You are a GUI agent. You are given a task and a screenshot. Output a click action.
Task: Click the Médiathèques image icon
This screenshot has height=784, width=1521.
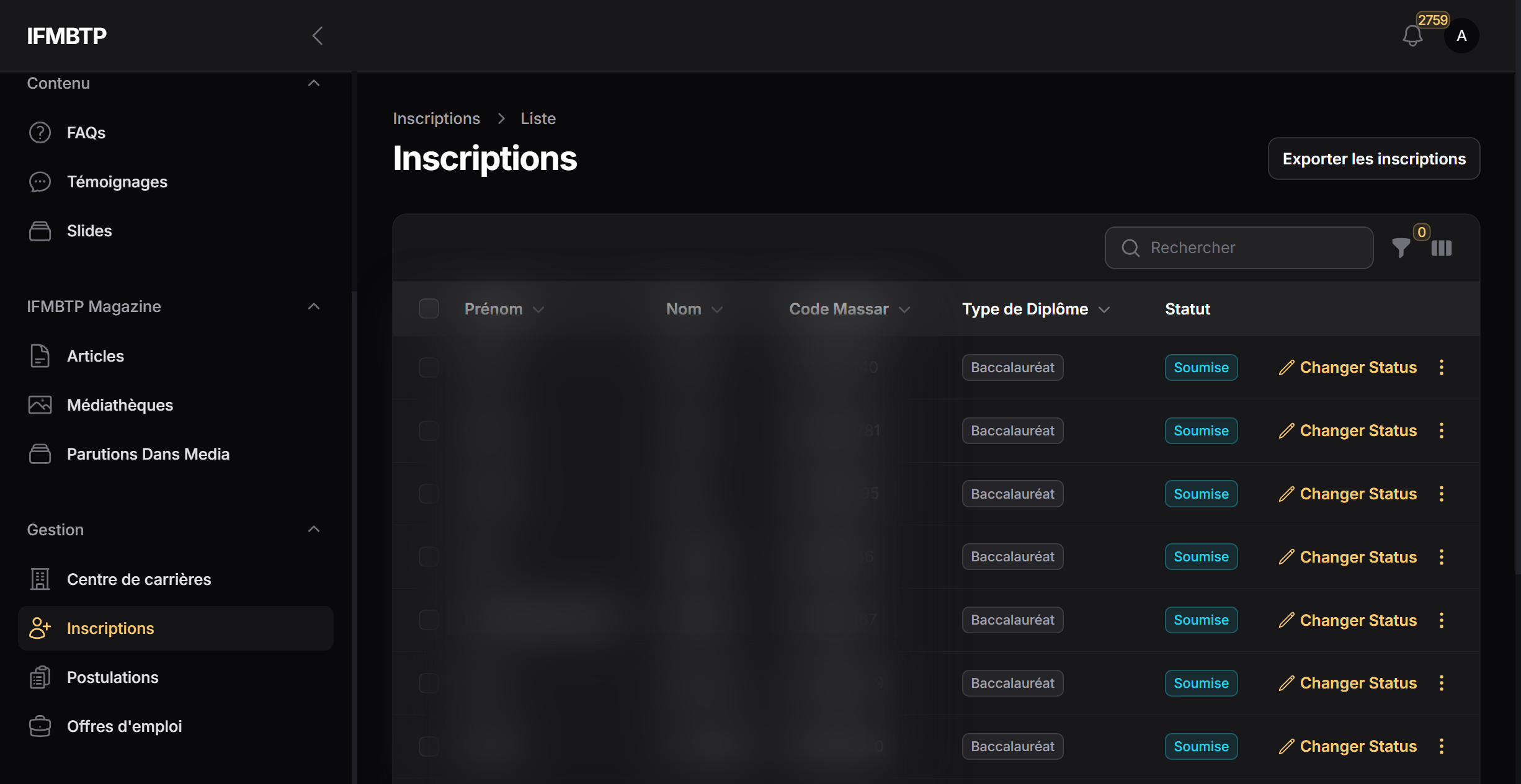[40, 405]
